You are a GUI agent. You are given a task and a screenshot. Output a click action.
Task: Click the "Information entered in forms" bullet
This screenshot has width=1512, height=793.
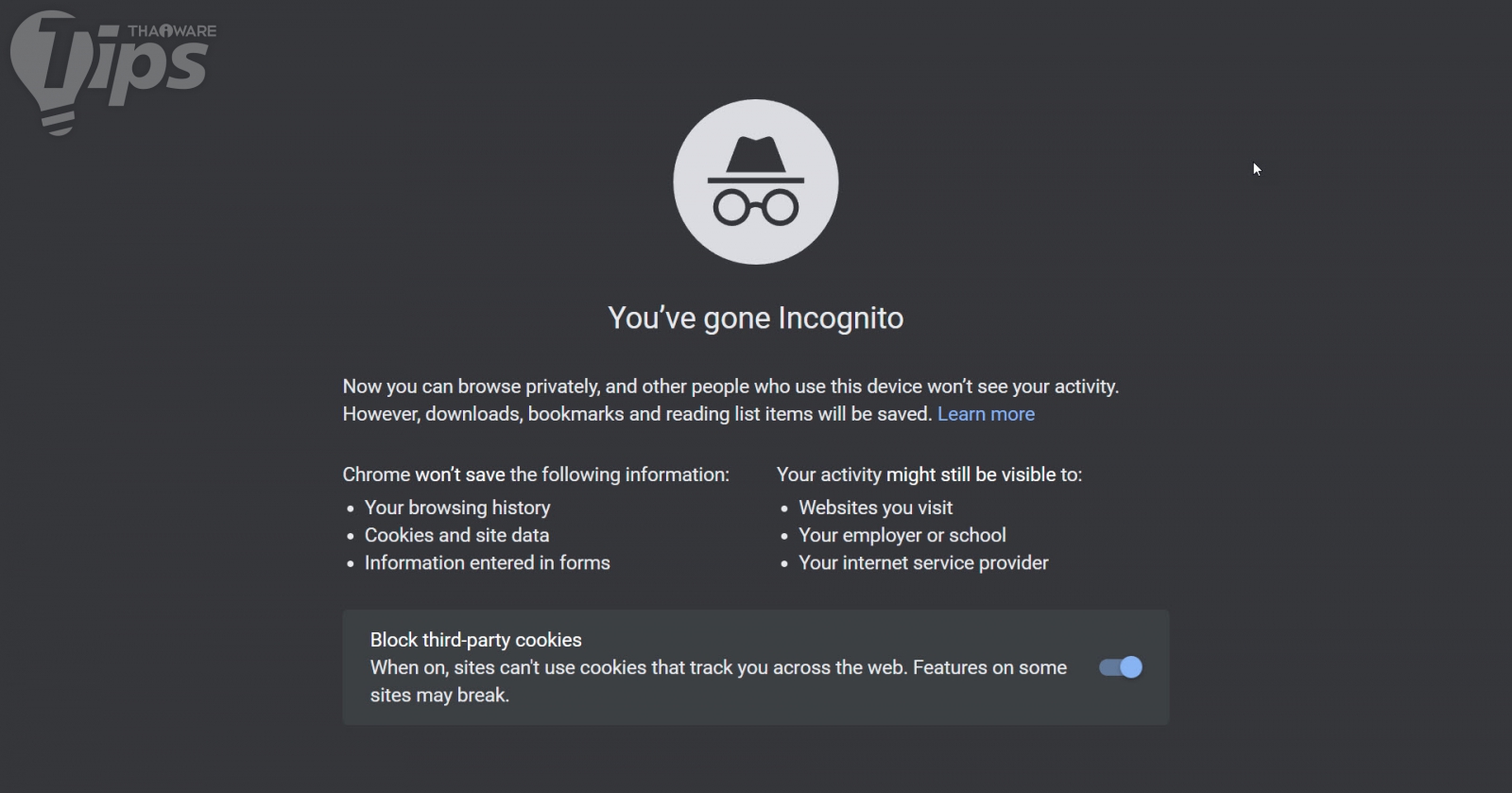[x=487, y=562]
